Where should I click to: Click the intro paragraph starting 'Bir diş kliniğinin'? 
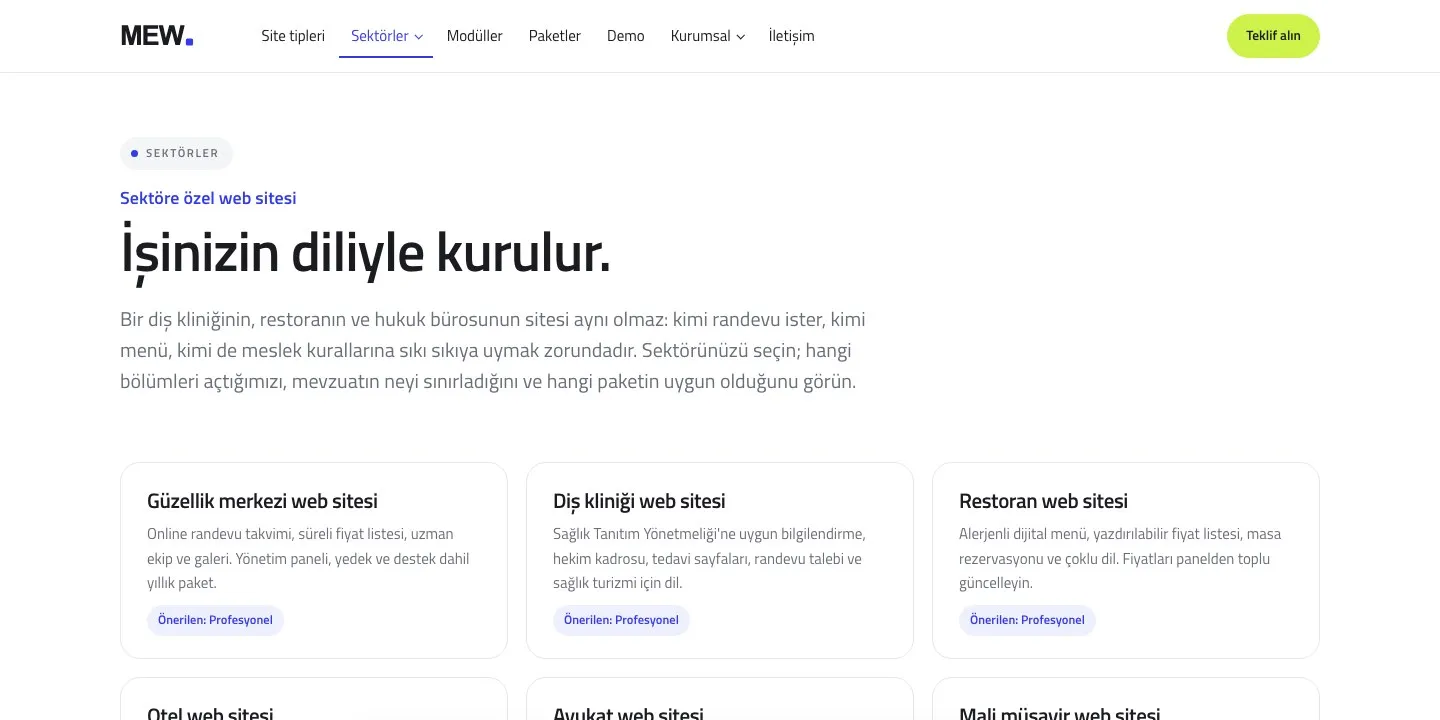[493, 351]
